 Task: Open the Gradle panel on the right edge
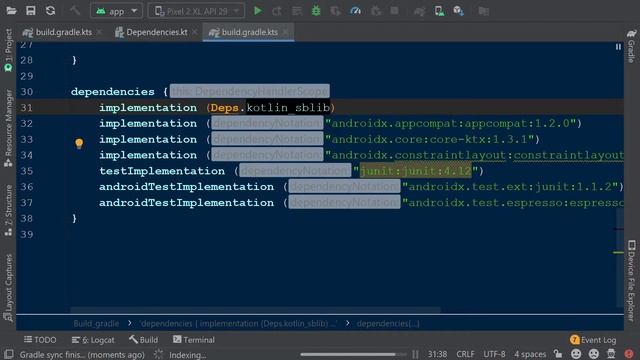coord(631,46)
